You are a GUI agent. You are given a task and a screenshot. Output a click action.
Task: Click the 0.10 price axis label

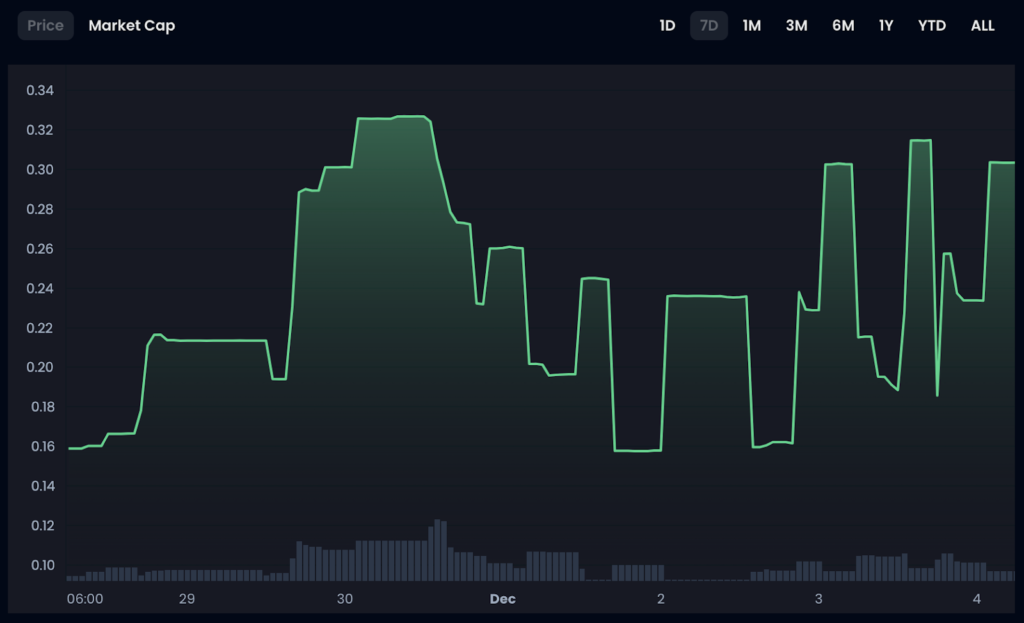pos(40,565)
